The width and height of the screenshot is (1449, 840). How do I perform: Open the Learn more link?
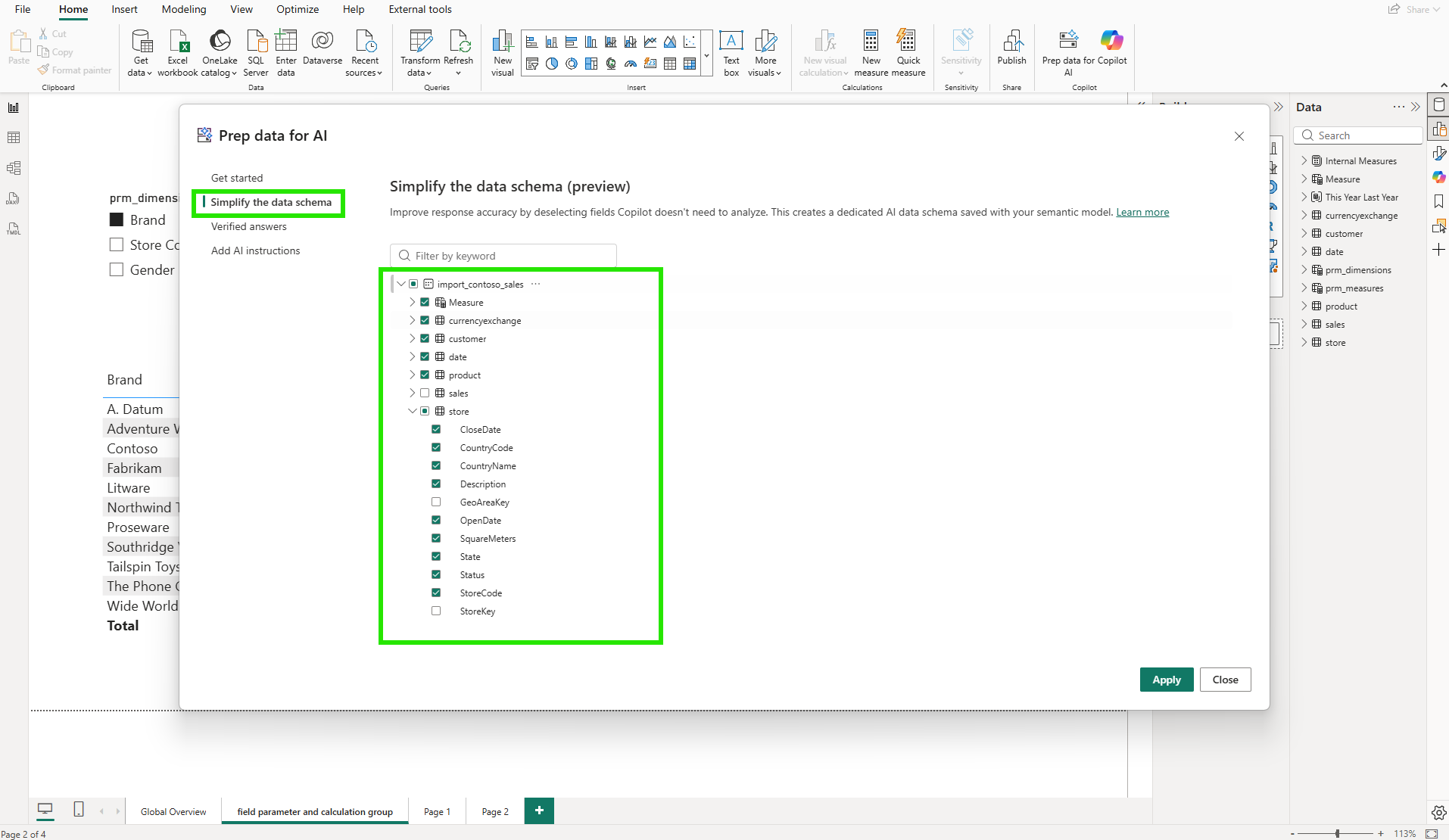(1142, 212)
